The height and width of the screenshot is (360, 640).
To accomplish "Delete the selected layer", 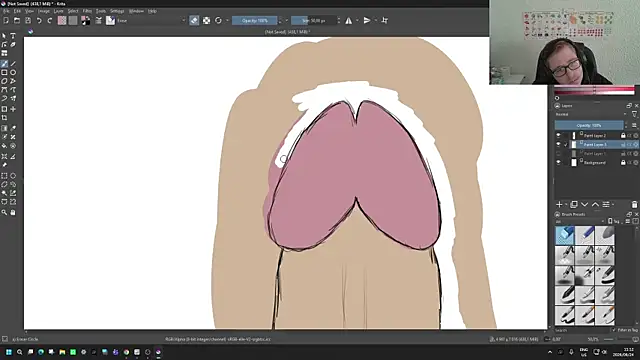I will [x=634, y=204].
